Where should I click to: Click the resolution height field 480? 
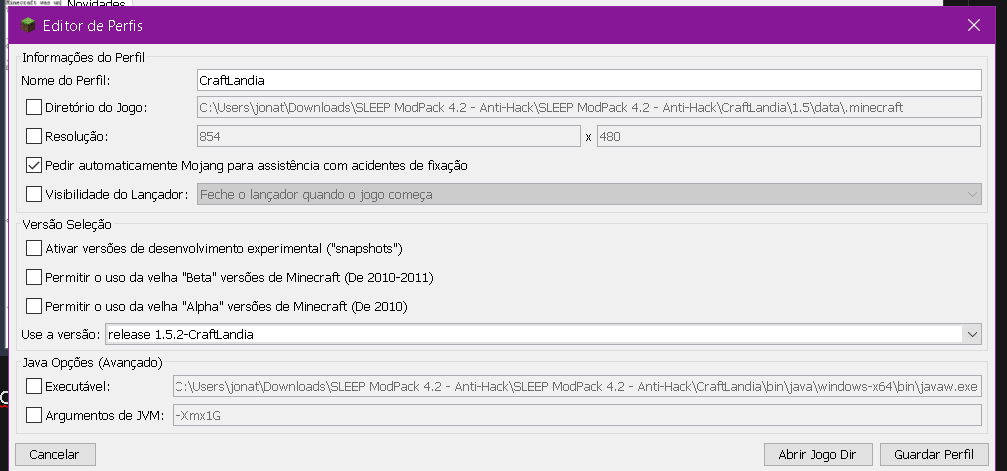click(x=789, y=136)
